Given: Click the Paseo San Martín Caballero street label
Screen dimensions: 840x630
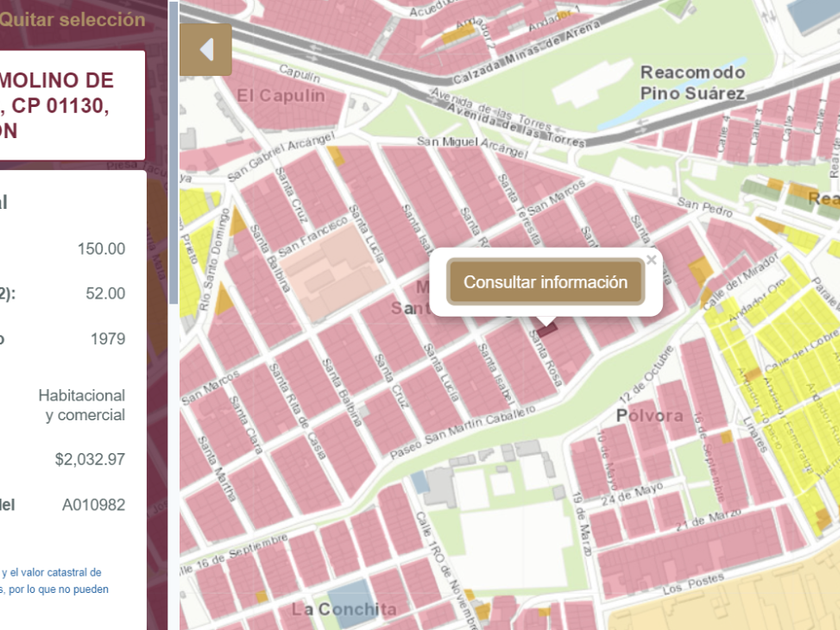Looking at the screenshot, I should pos(462,432).
